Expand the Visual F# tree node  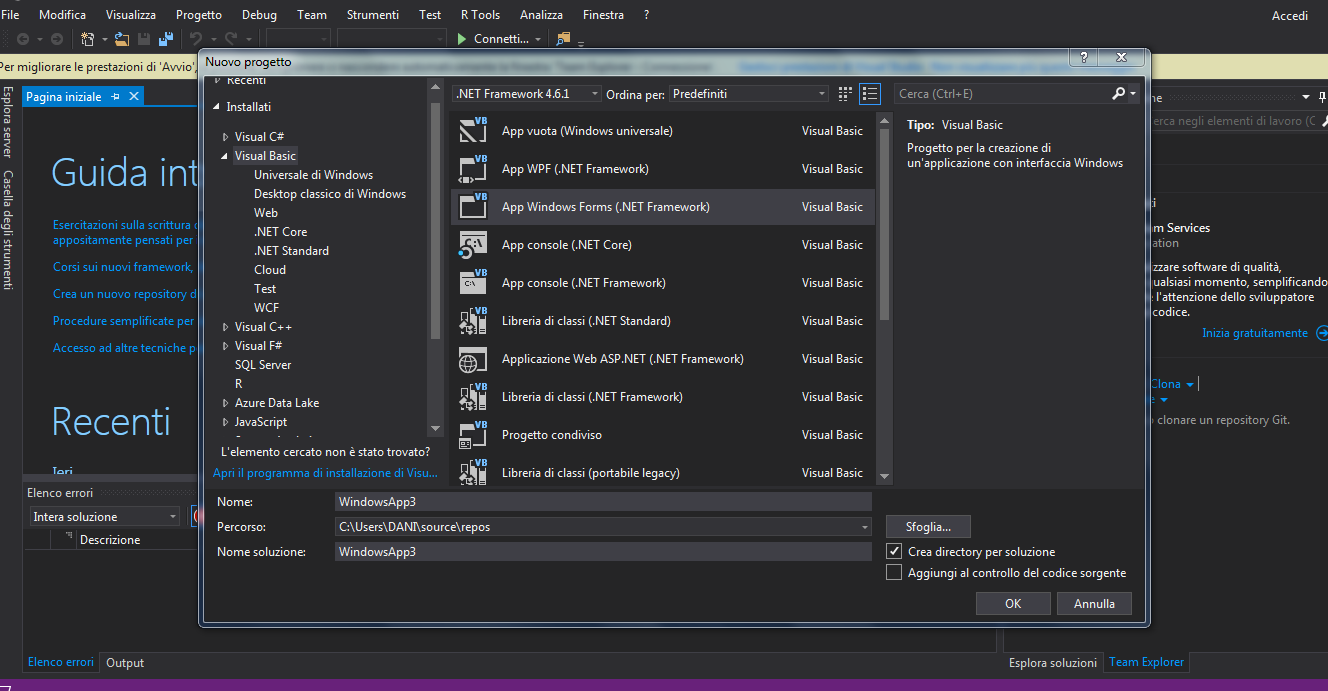point(225,346)
